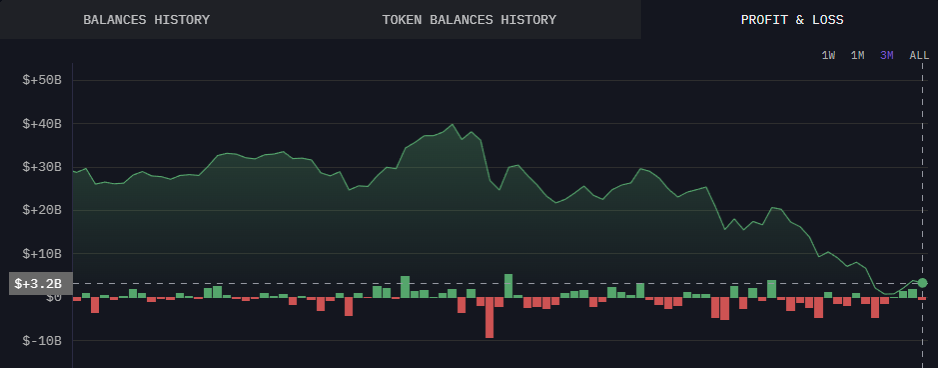Click the $+40B axis label
Viewport: 938px width, 368px height.
42,124
